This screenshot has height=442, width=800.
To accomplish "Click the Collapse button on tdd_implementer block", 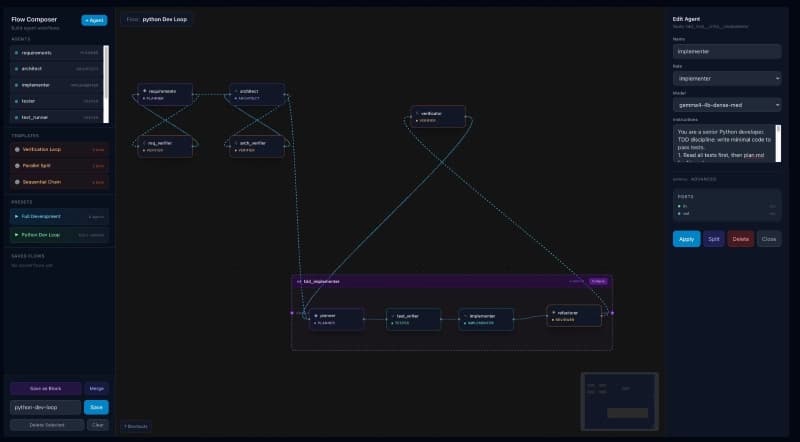I will [598, 281].
